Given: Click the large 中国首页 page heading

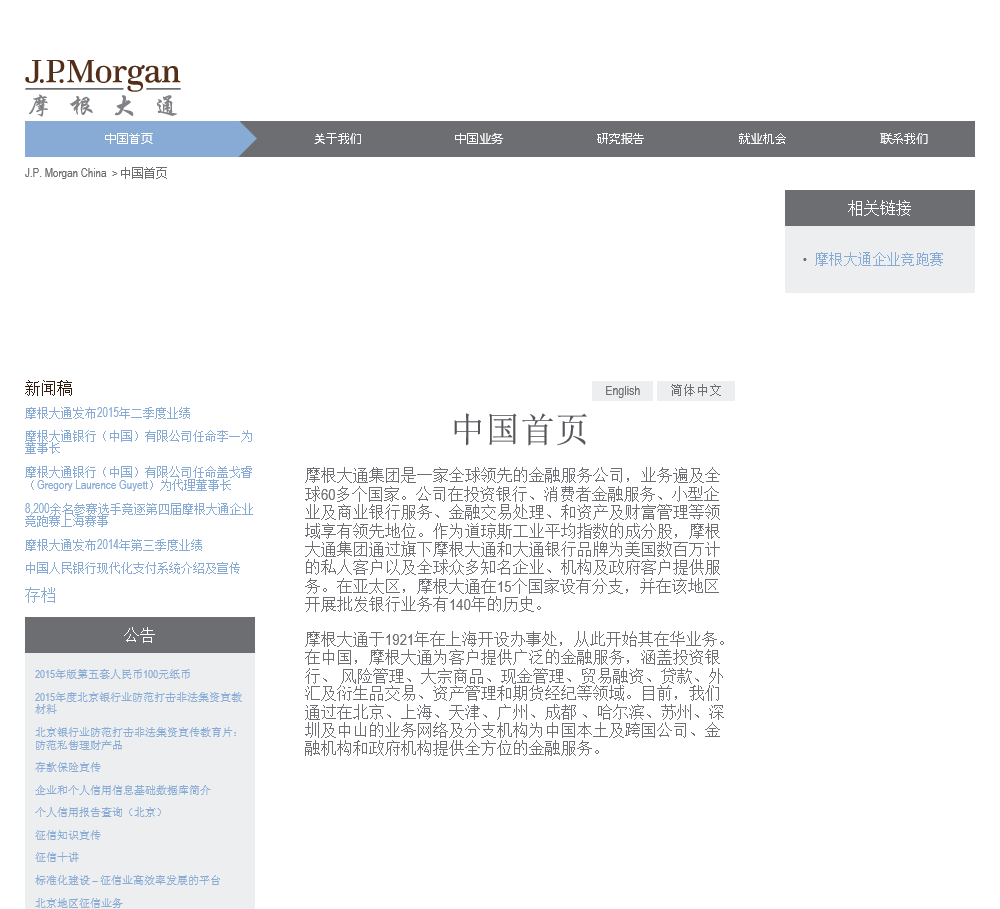Looking at the screenshot, I should pyautogui.click(x=520, y=429).
